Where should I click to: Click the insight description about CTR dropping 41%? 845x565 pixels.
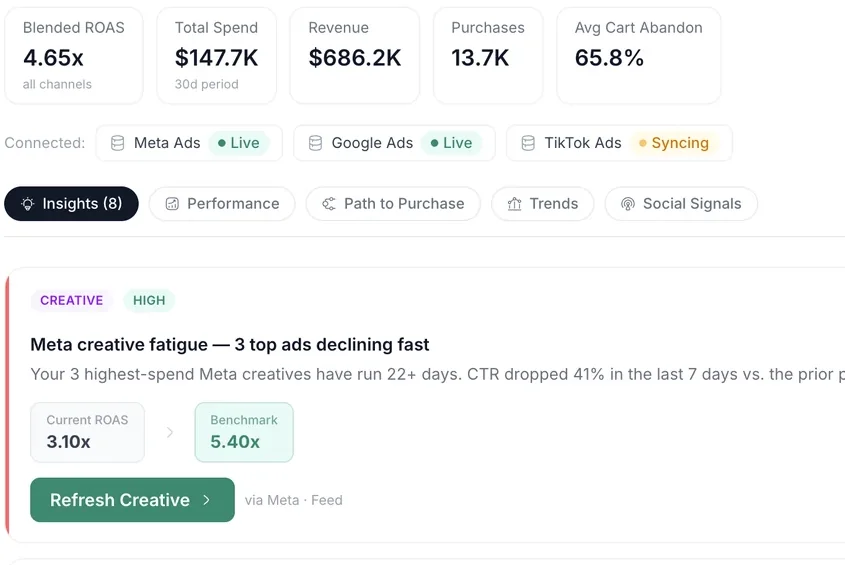(x=438, y=374)
